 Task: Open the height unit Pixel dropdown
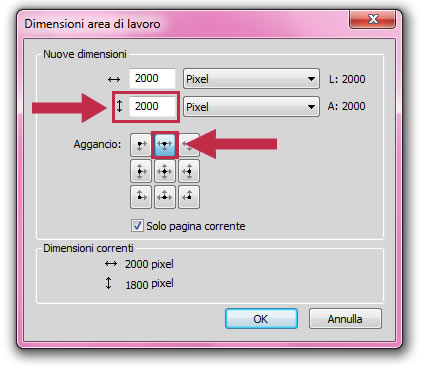[x=251, y=107]
